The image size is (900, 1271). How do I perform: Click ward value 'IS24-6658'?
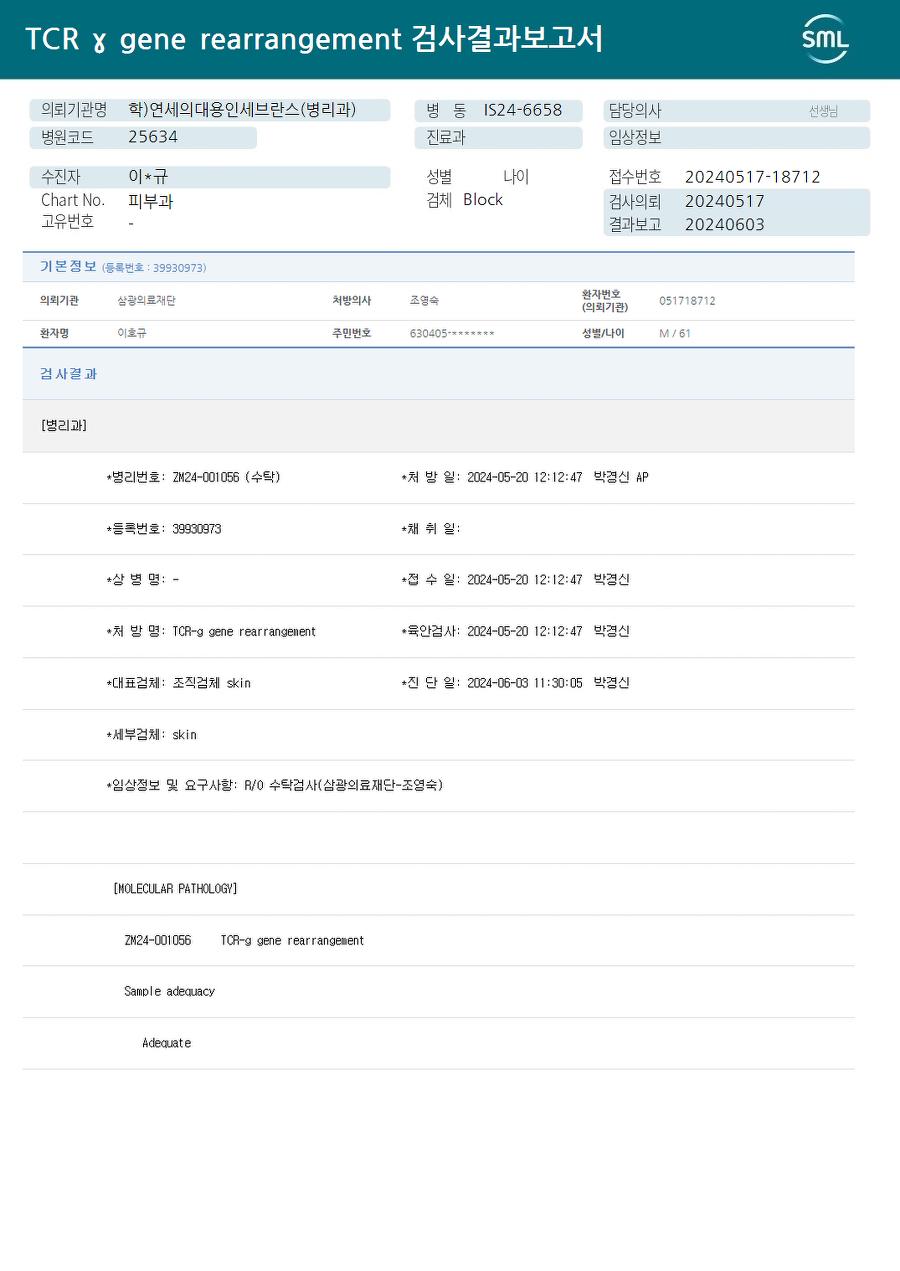point(523,110)
